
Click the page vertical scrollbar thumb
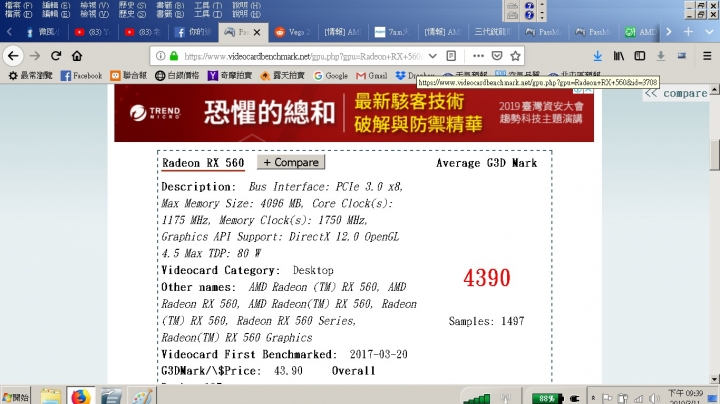714,155
